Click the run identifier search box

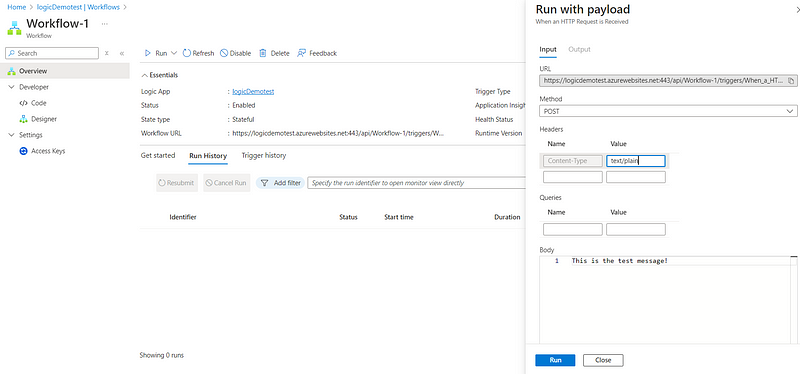416,183
